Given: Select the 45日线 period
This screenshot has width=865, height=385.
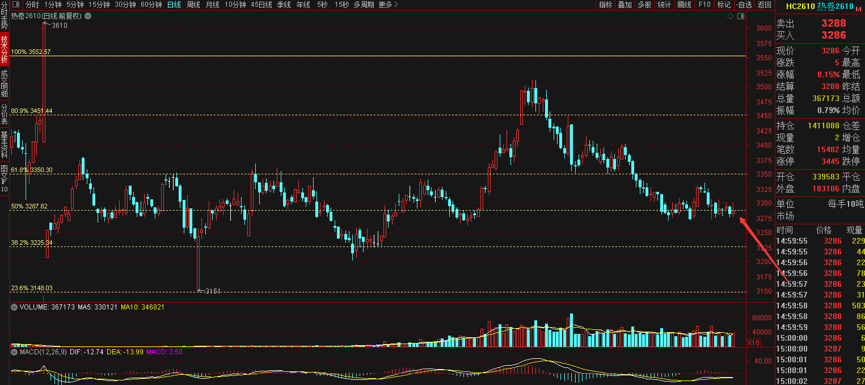Looking at the screenshot, I should coord(261,4).
